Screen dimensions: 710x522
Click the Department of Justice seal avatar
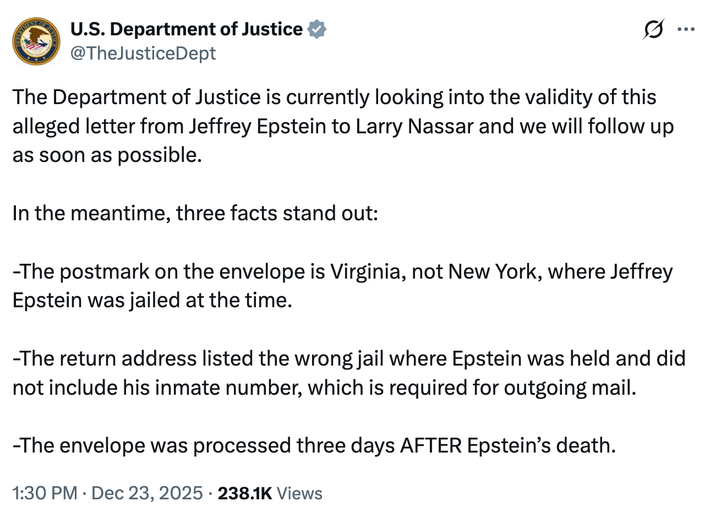click(x=36, y=41)
